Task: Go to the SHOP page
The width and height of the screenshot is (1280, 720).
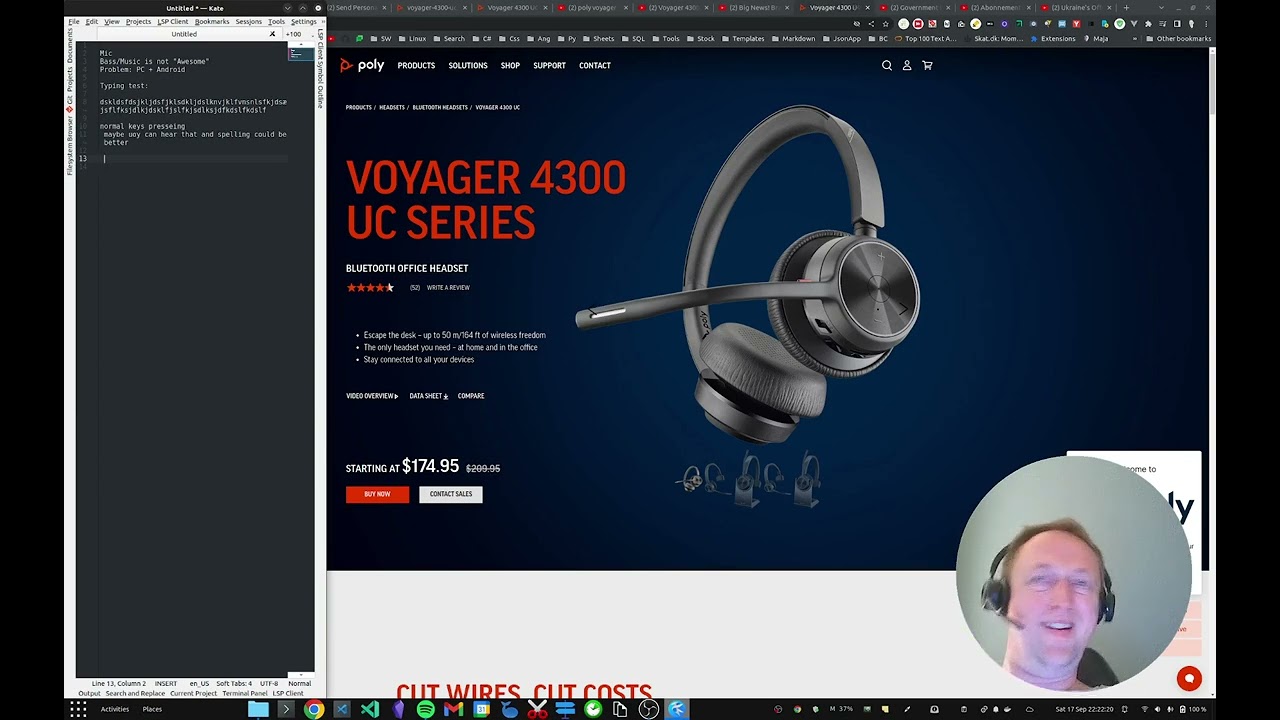Action: (510, 65)
